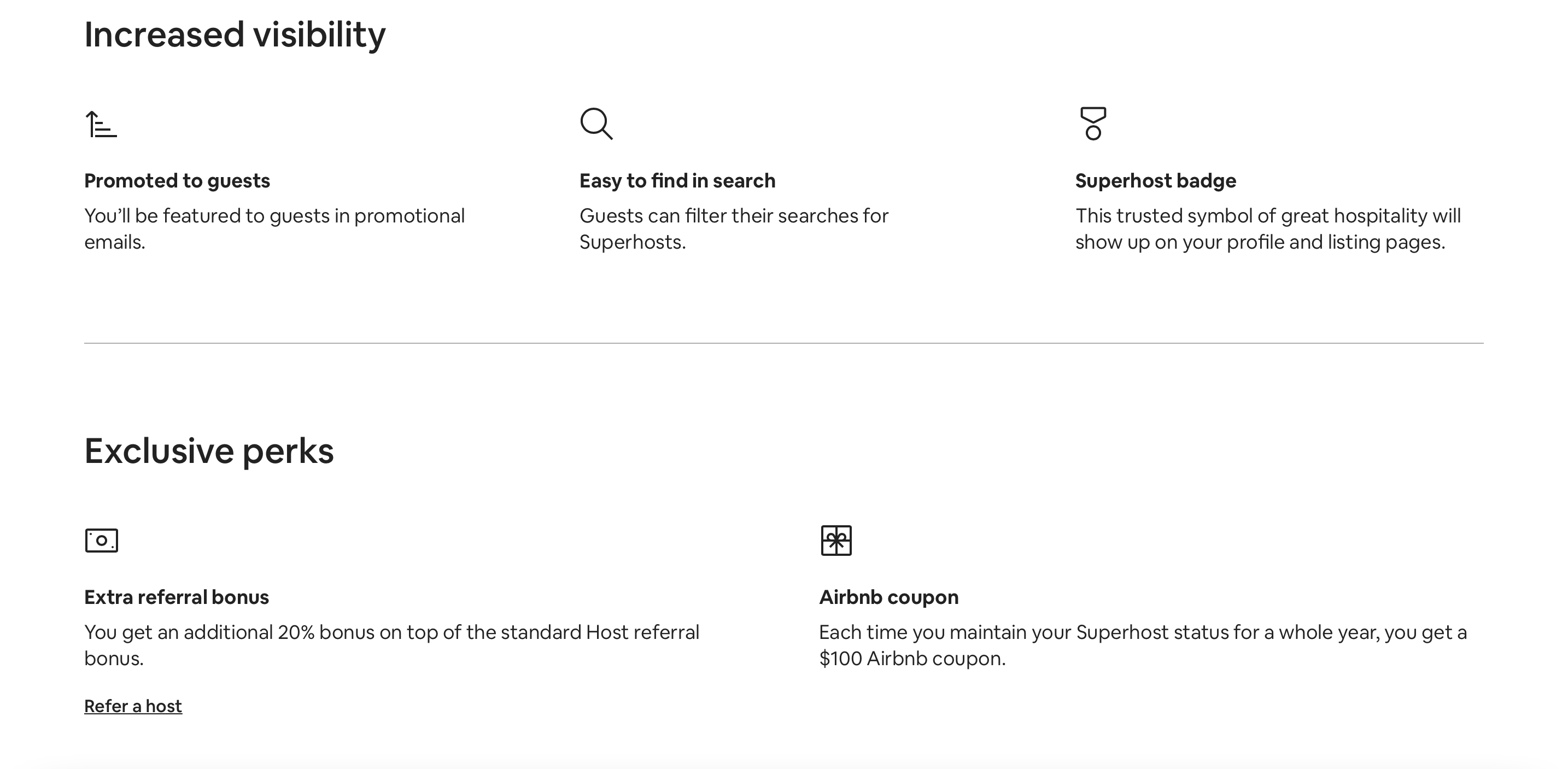This screenshot has width=1568, height=769.
Task: Click the Superhost badge medal icon
Action: pyautogui.click(x=1092, y=124)
